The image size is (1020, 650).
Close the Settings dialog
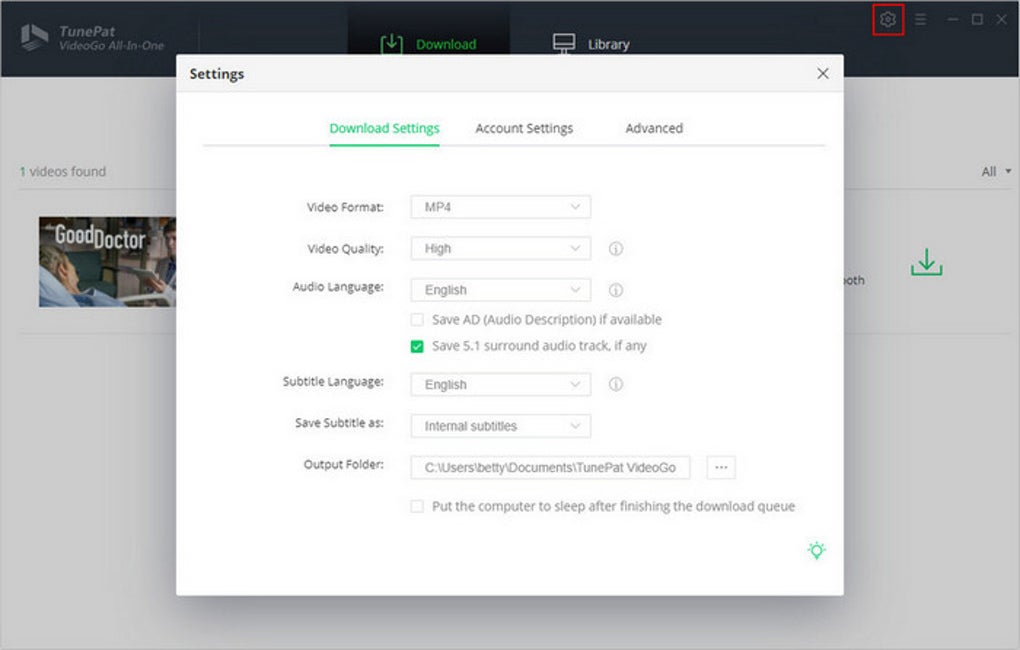click(x=822, y=73)
